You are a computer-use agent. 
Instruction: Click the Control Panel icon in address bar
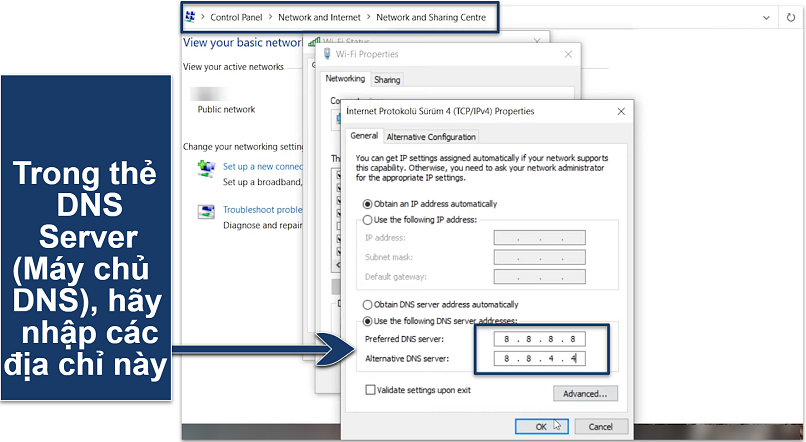(x=190, y=17)
